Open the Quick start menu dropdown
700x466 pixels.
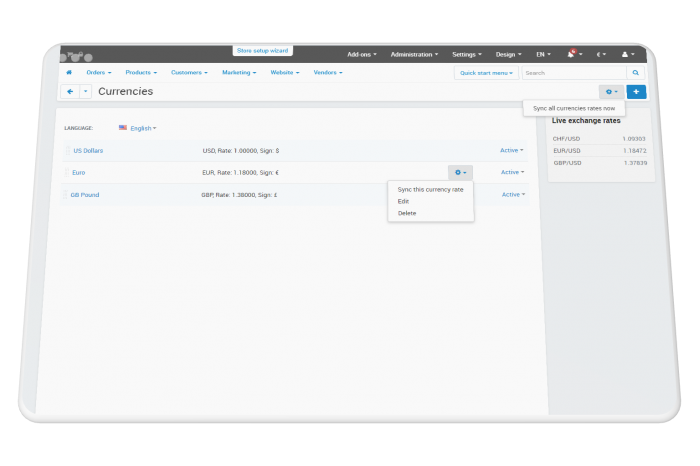click(x=486, y=73)
